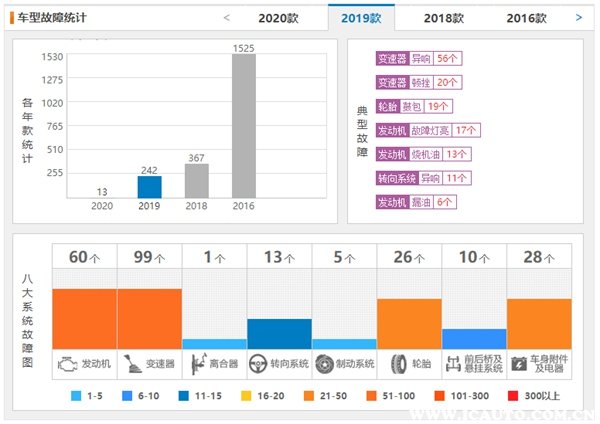Click the transmission (变速器) gear icon
The width and height of the screenshot is (600, 424).
pos(131,364)
